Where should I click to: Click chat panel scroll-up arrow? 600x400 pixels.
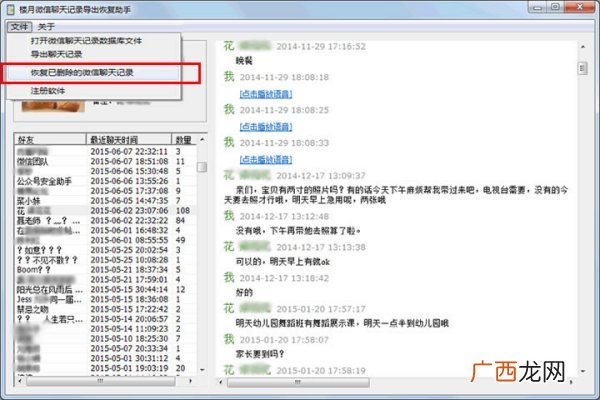(x=583, y=47)
